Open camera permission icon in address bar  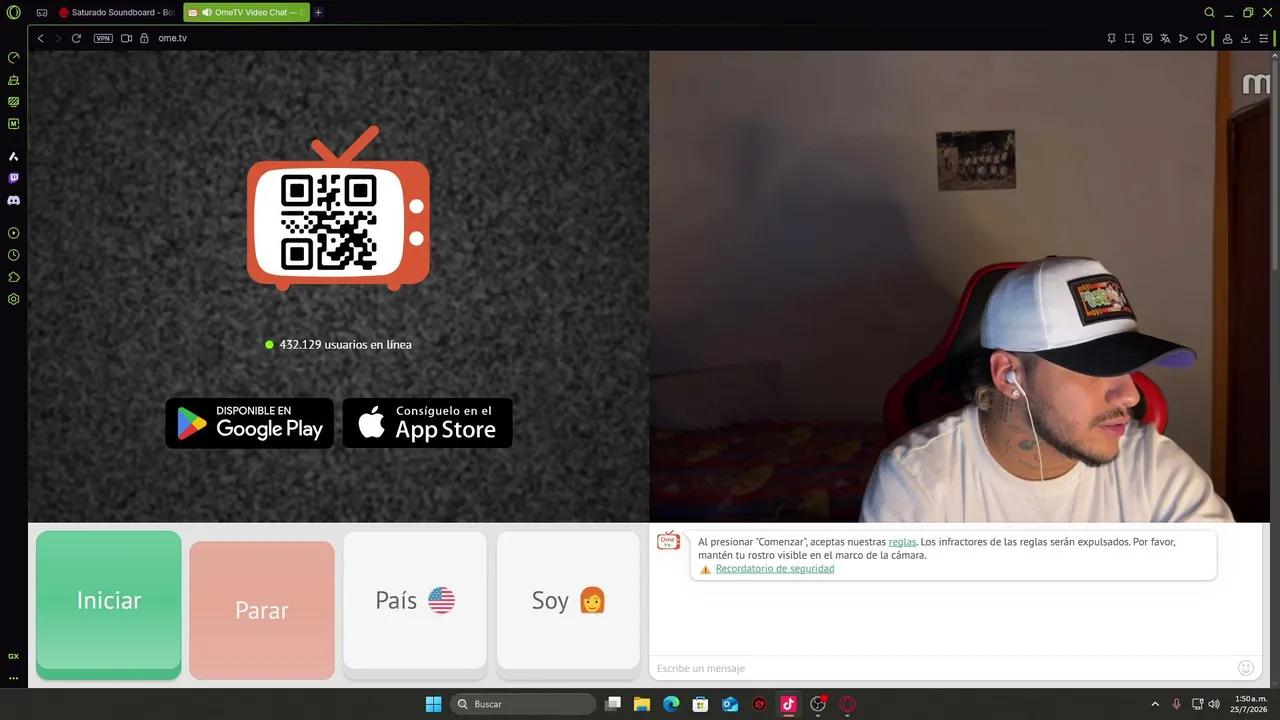click(127, 38)
